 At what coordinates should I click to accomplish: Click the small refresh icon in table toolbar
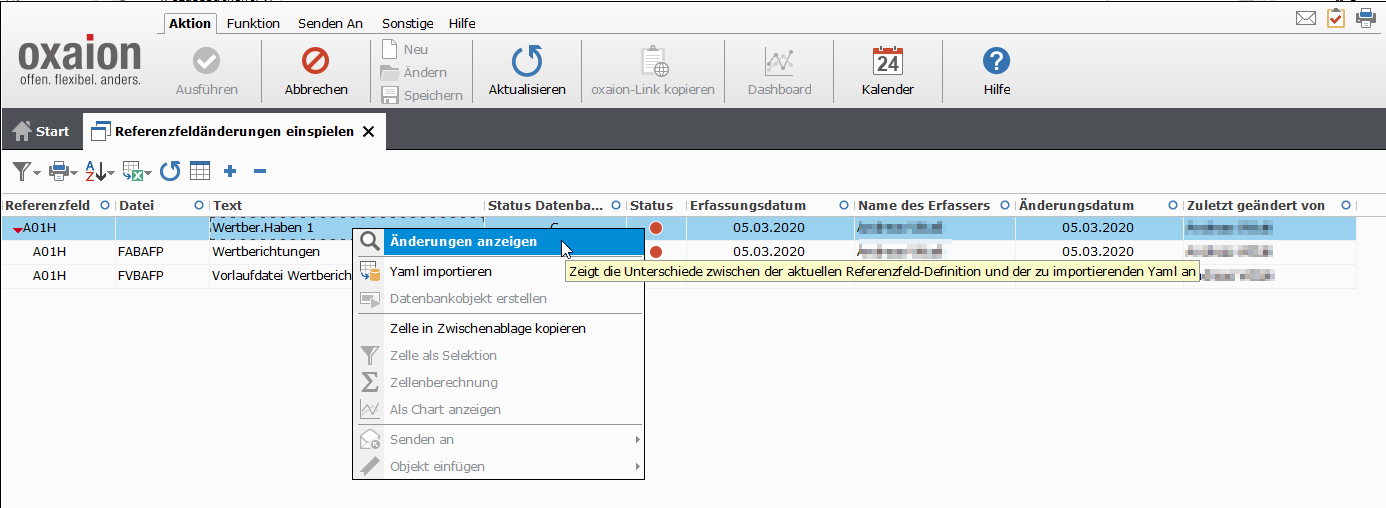pos(170,171)
